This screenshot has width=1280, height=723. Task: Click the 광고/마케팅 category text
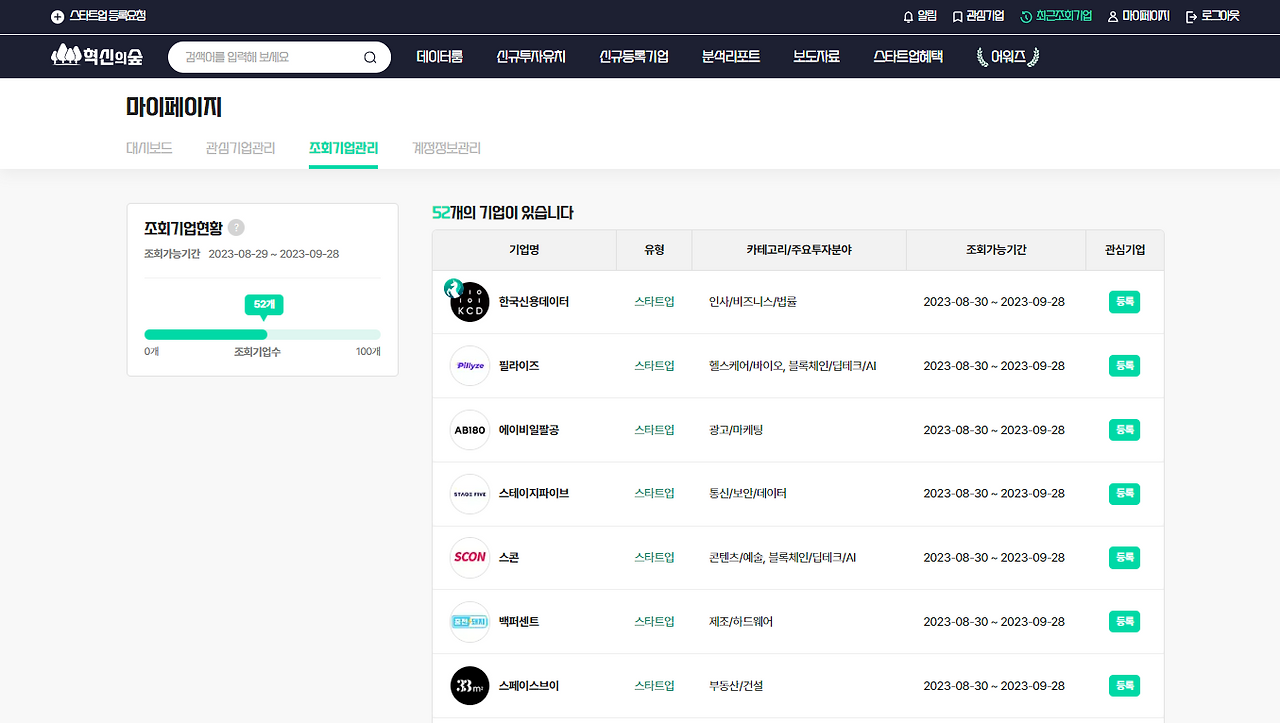pos(736,430)
